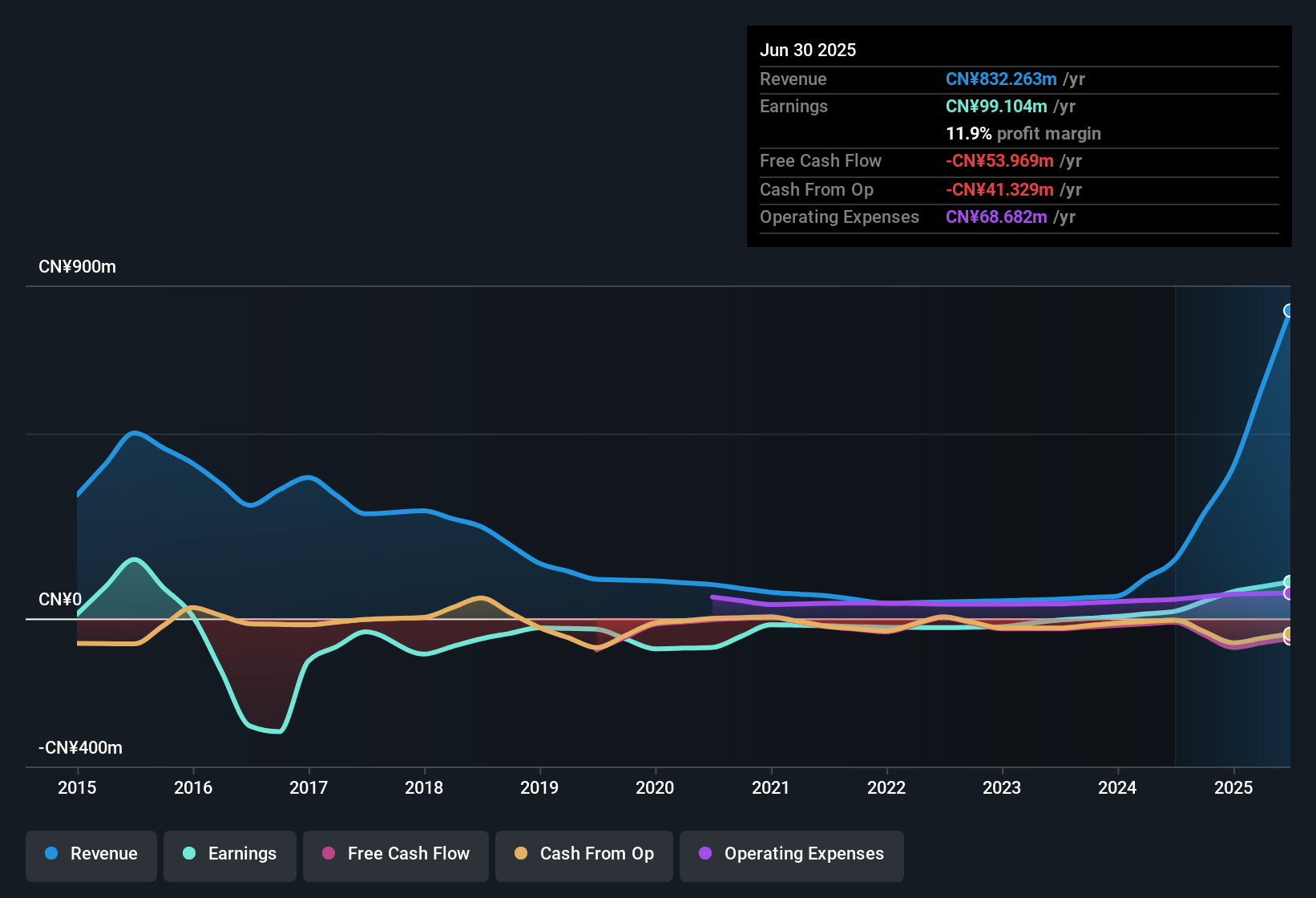Image resolution: width=1316 pixels, height=898 pixels.
Task: Click the Free Cash Flow value -CN¥53.969m
Action: coord(998,160)
